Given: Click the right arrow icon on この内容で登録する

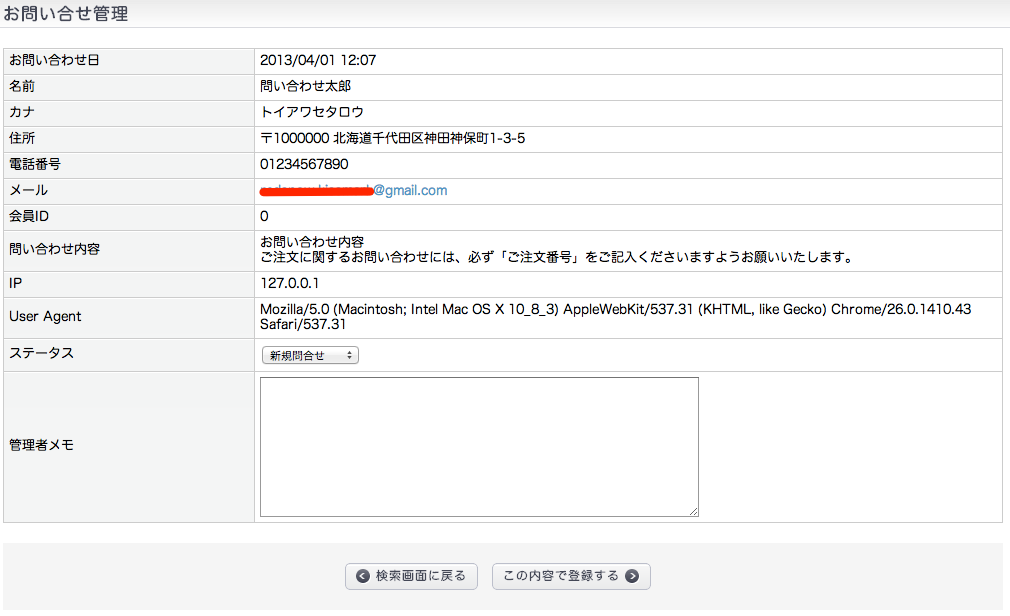Looking at the screenshot, I should coord(633,576).
